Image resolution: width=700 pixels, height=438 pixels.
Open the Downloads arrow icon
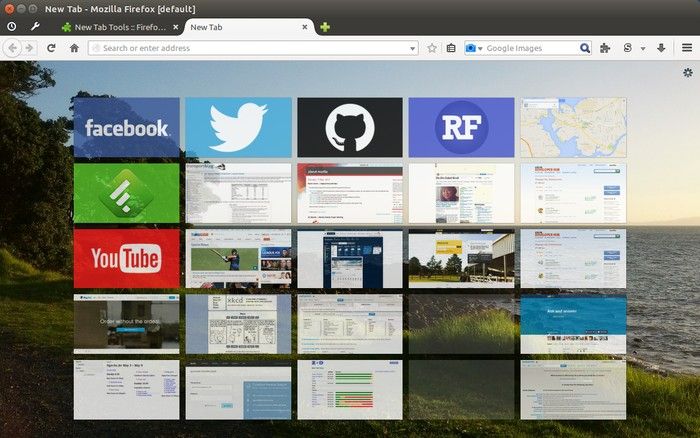coord(661,48)
